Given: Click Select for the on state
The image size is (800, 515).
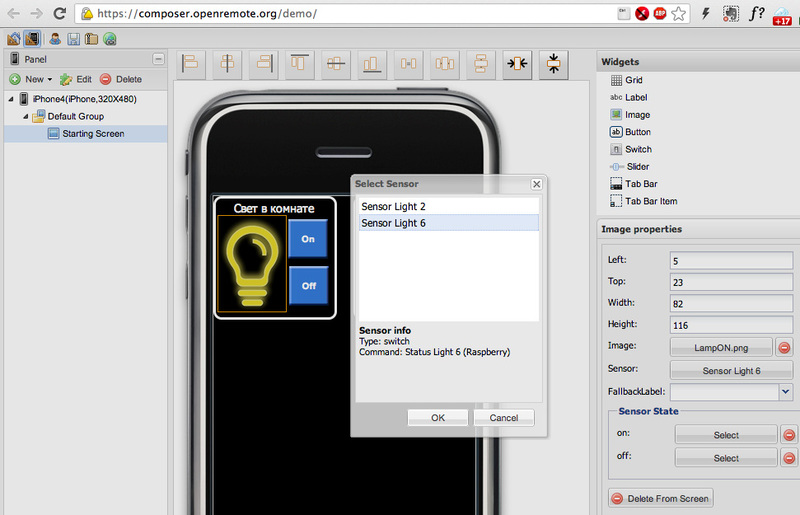Looking at the screenshot, I should point(726,435).
